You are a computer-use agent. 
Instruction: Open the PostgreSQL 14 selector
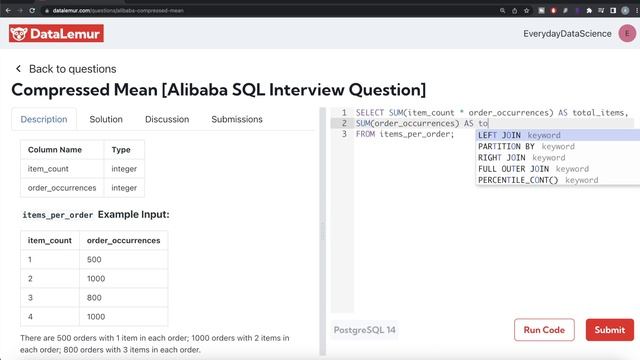[364, 330]
